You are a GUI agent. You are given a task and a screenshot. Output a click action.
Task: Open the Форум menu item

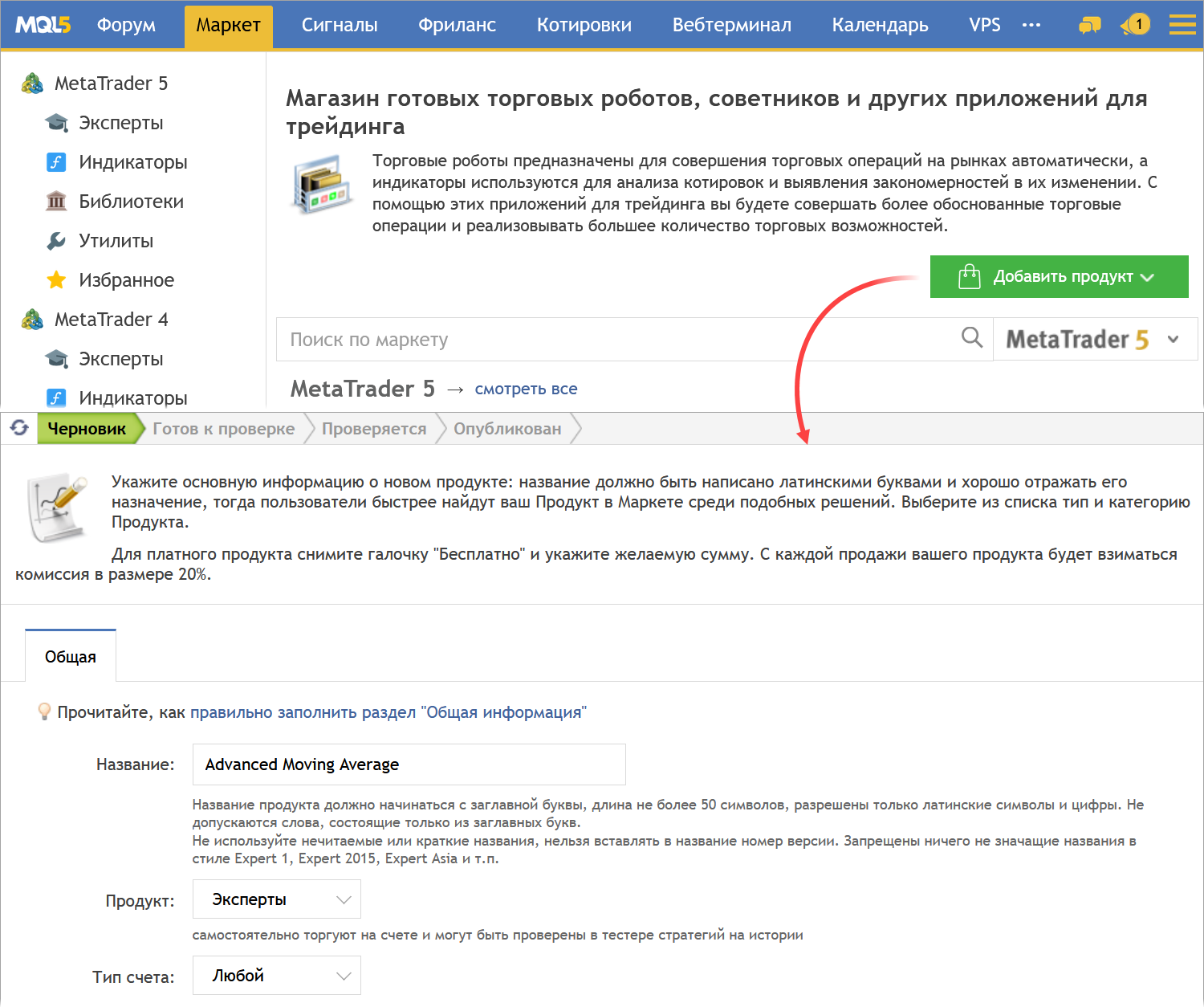point(126,25)
